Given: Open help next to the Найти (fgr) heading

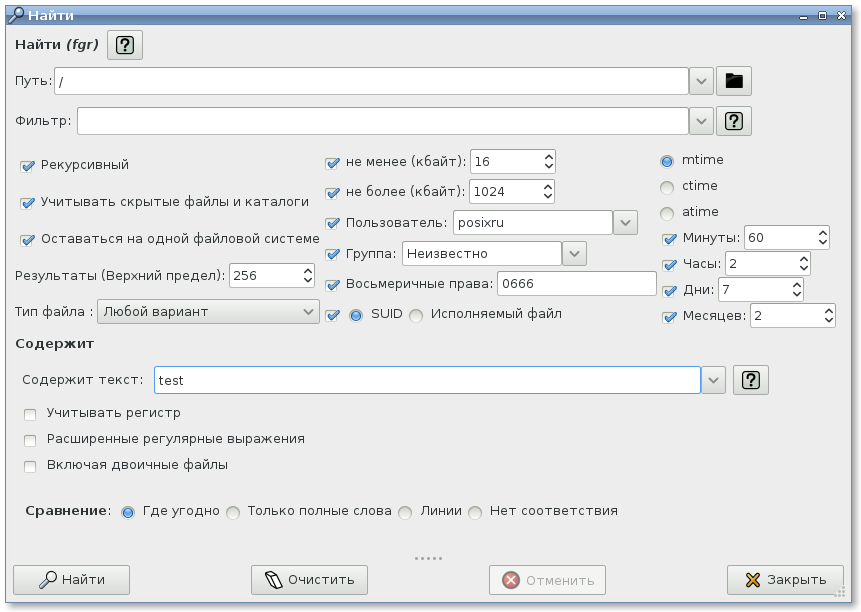Looking at the screenshot, I should click(125, 45).
